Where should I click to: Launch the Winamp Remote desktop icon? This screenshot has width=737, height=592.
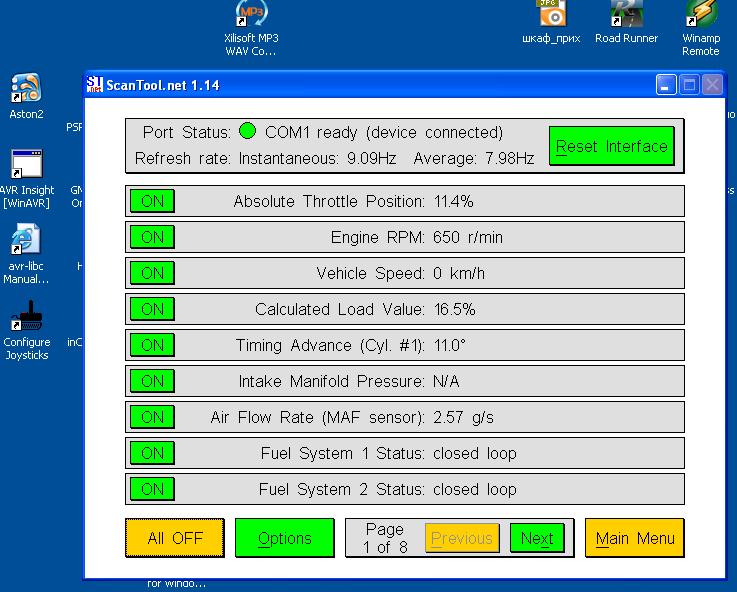pos(700,14)
